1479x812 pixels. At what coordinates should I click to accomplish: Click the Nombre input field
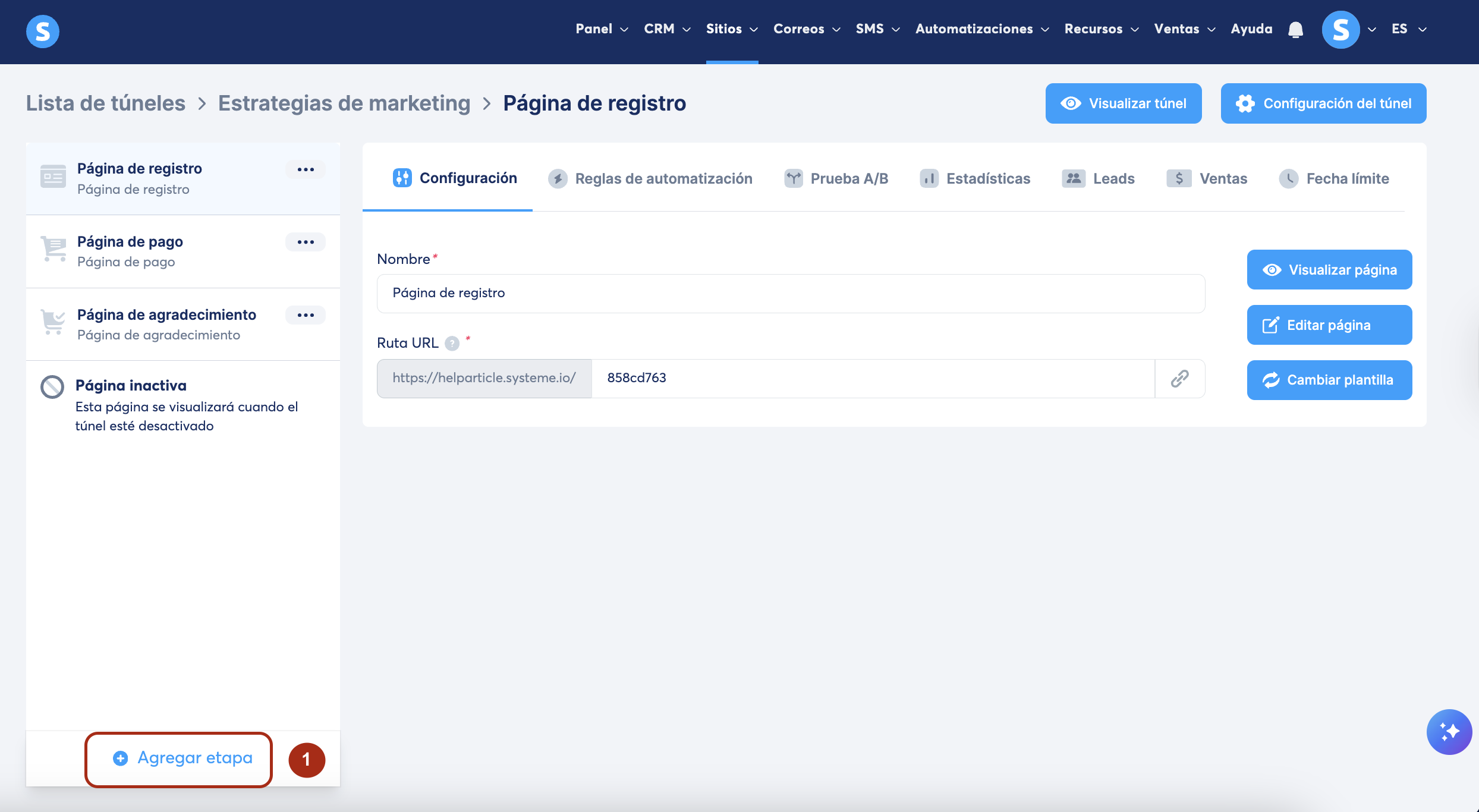[791, 293]
